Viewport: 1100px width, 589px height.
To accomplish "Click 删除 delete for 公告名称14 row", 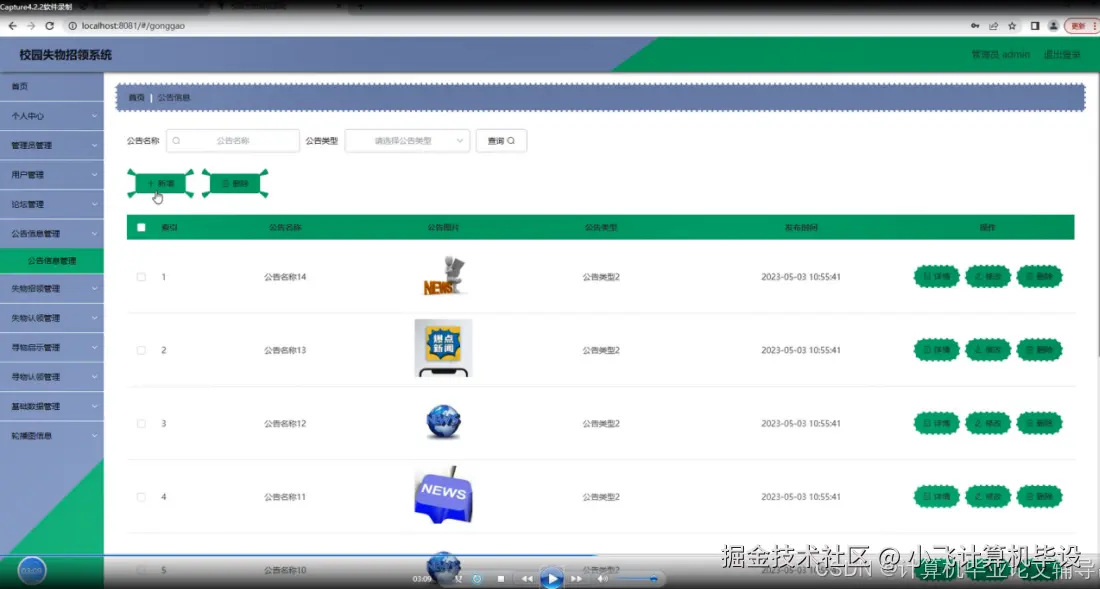I will (x=1040, y=276).
